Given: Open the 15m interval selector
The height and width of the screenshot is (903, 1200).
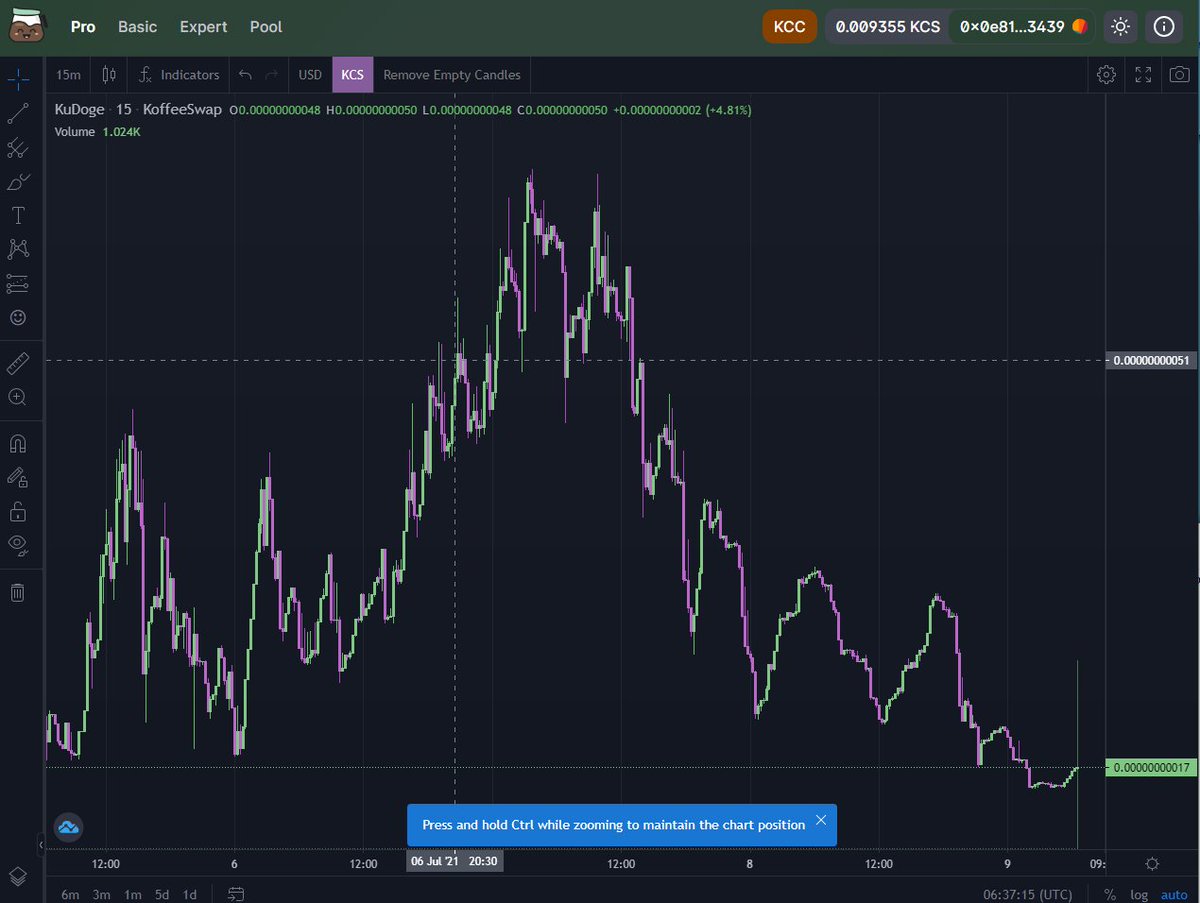Looking at the screenshot, I should 68,74.
